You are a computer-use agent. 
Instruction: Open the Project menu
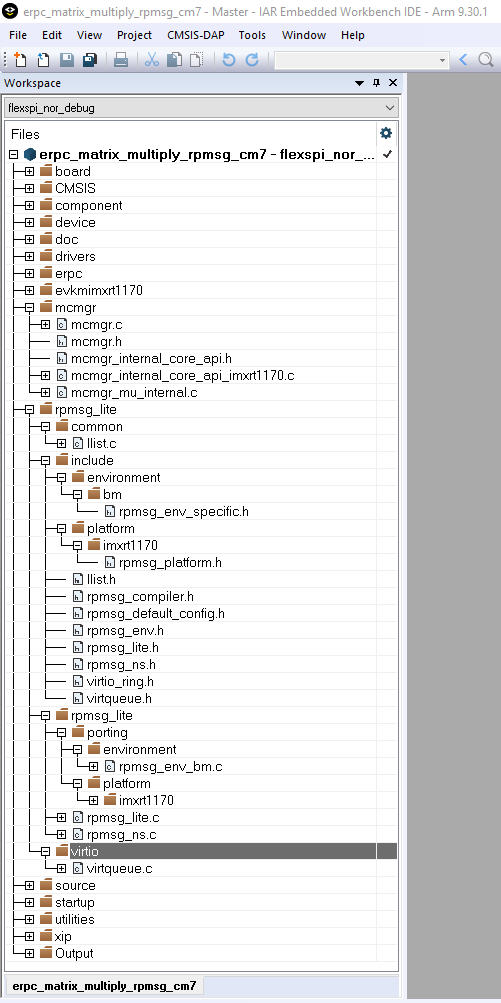[x=134, y=35]
